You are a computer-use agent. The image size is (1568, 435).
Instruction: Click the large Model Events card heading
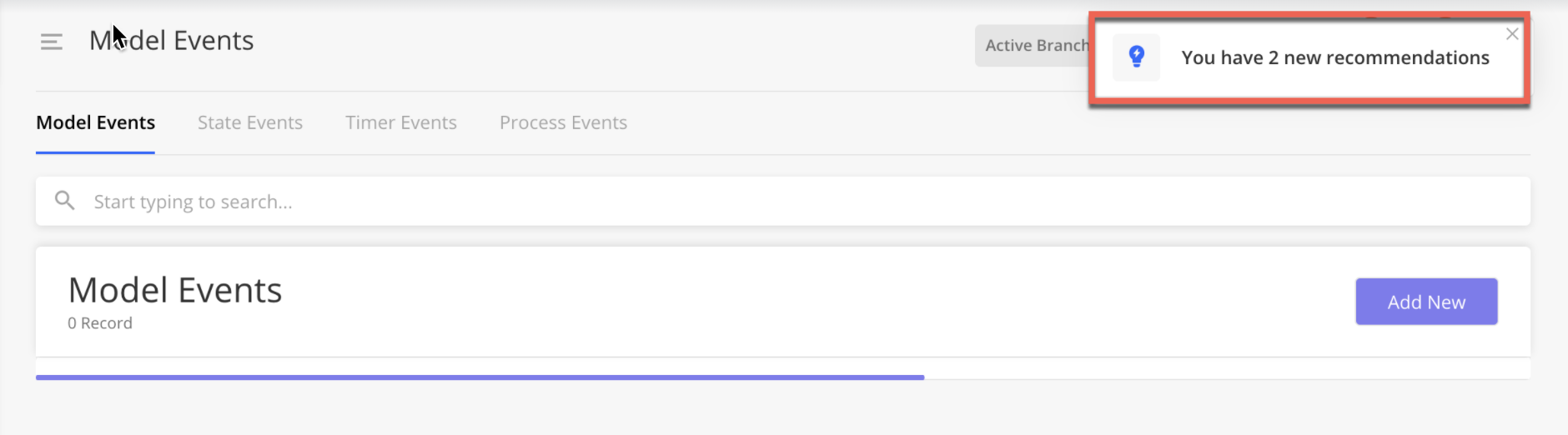[175, 290]
